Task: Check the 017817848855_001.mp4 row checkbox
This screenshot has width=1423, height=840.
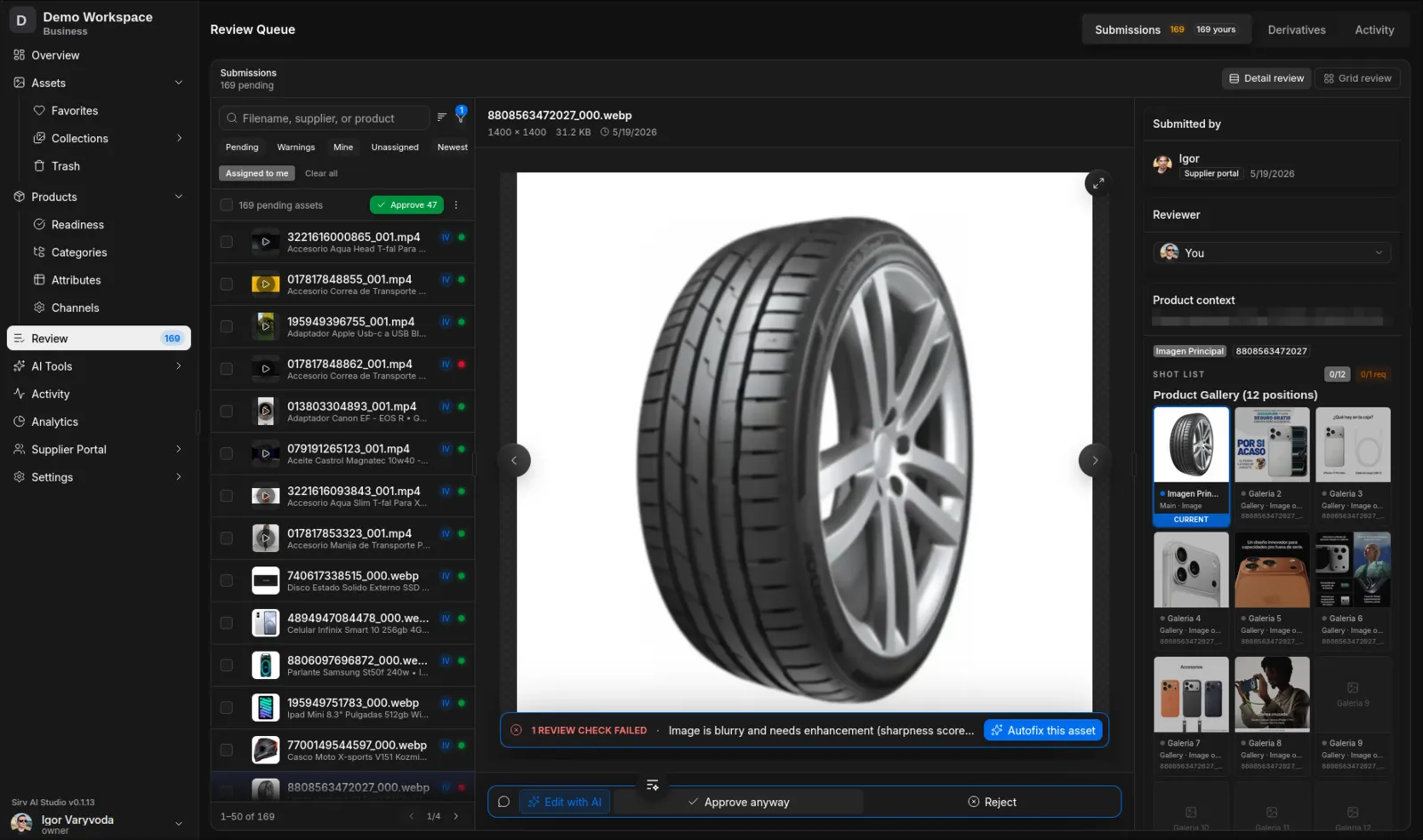Action: pyautogui.click(x=227, y=284)
